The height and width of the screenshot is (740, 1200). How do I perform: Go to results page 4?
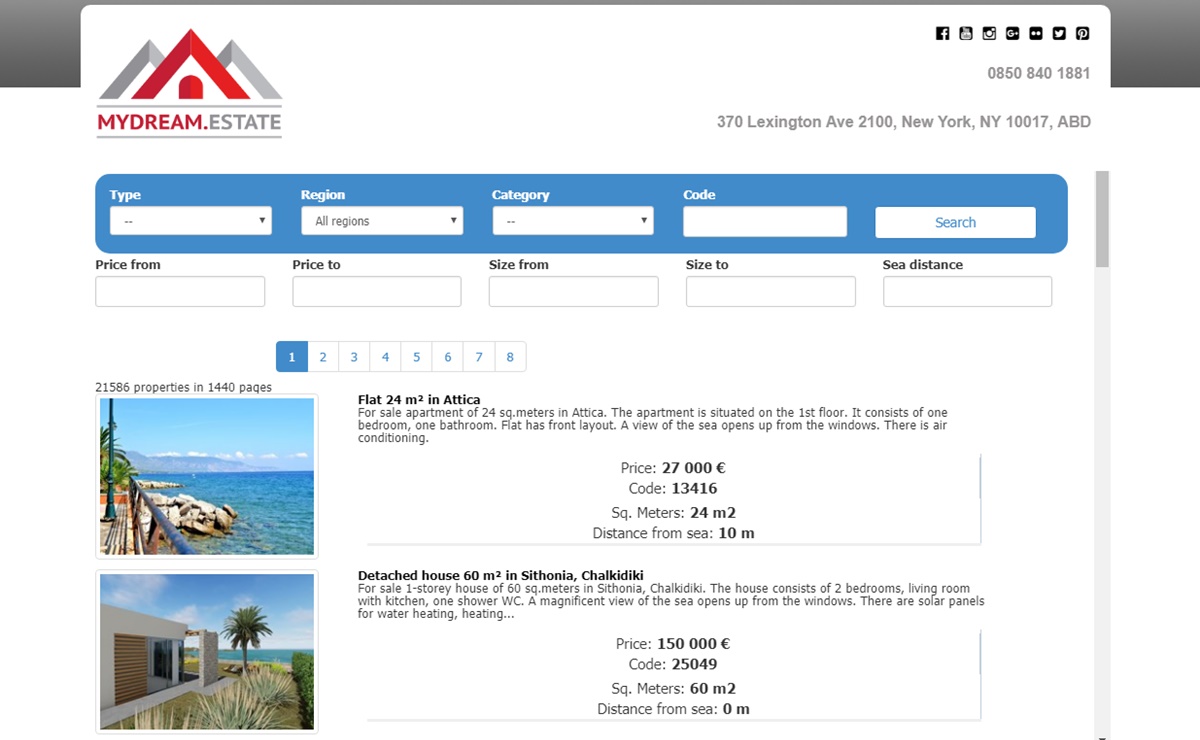click(x=385, y=357)
